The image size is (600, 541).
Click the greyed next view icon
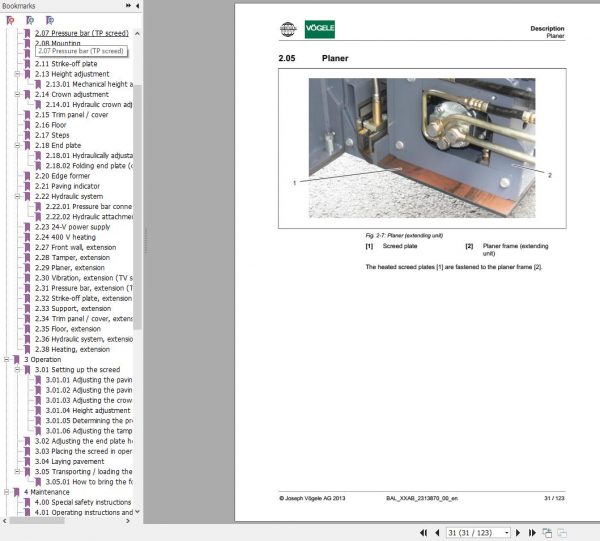click(562, 533)
